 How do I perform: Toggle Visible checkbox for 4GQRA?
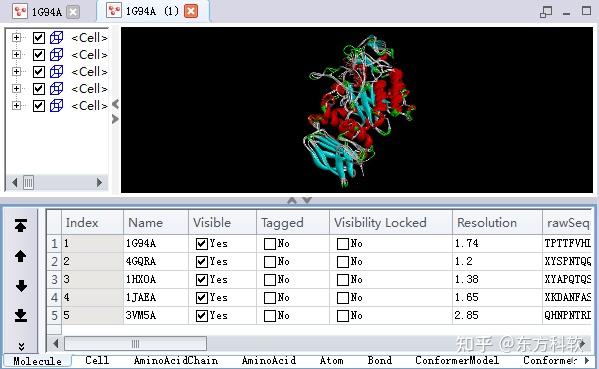tap(201, 262)
